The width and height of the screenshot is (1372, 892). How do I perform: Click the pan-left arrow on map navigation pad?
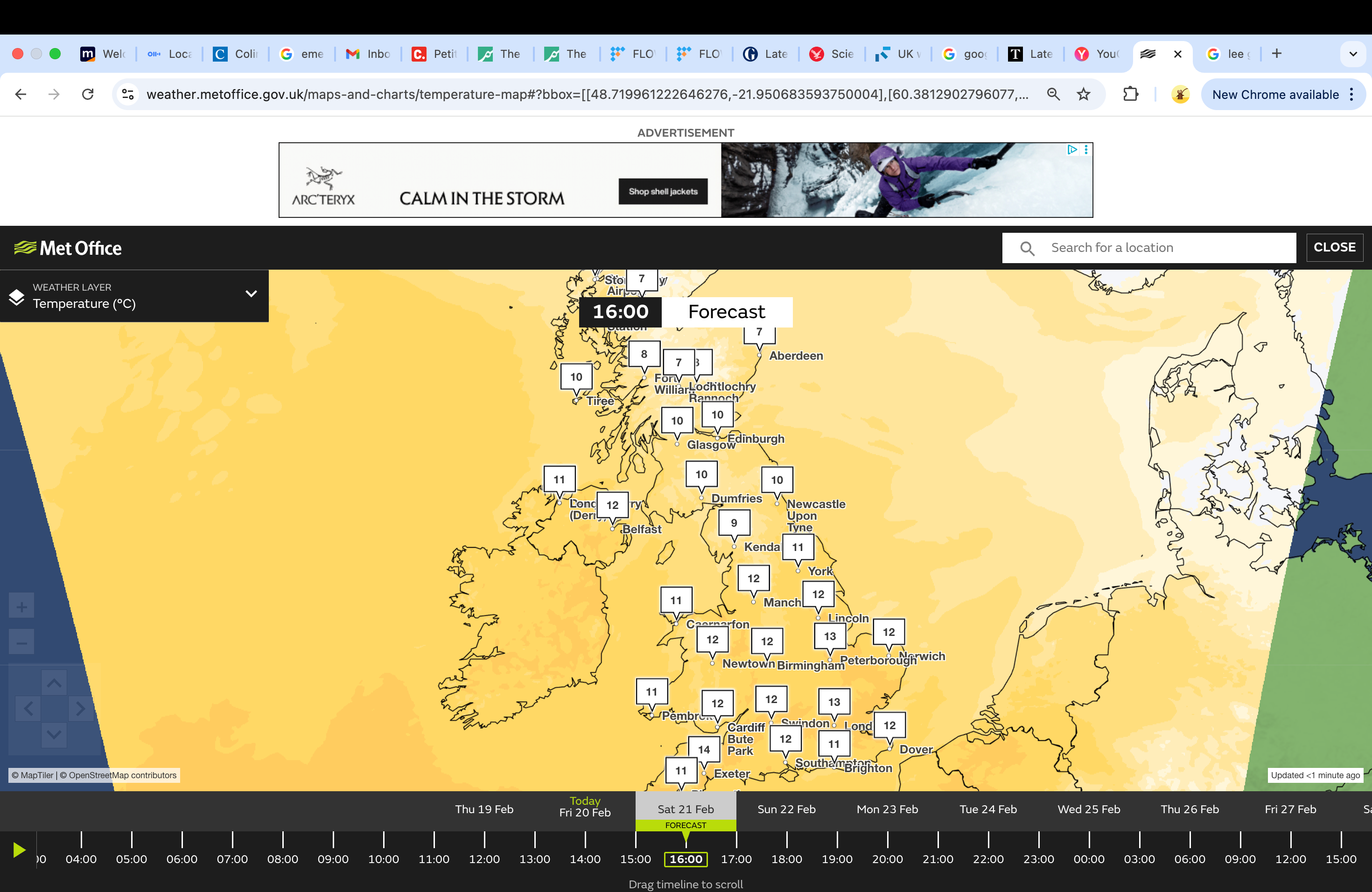tap(28, 709)
